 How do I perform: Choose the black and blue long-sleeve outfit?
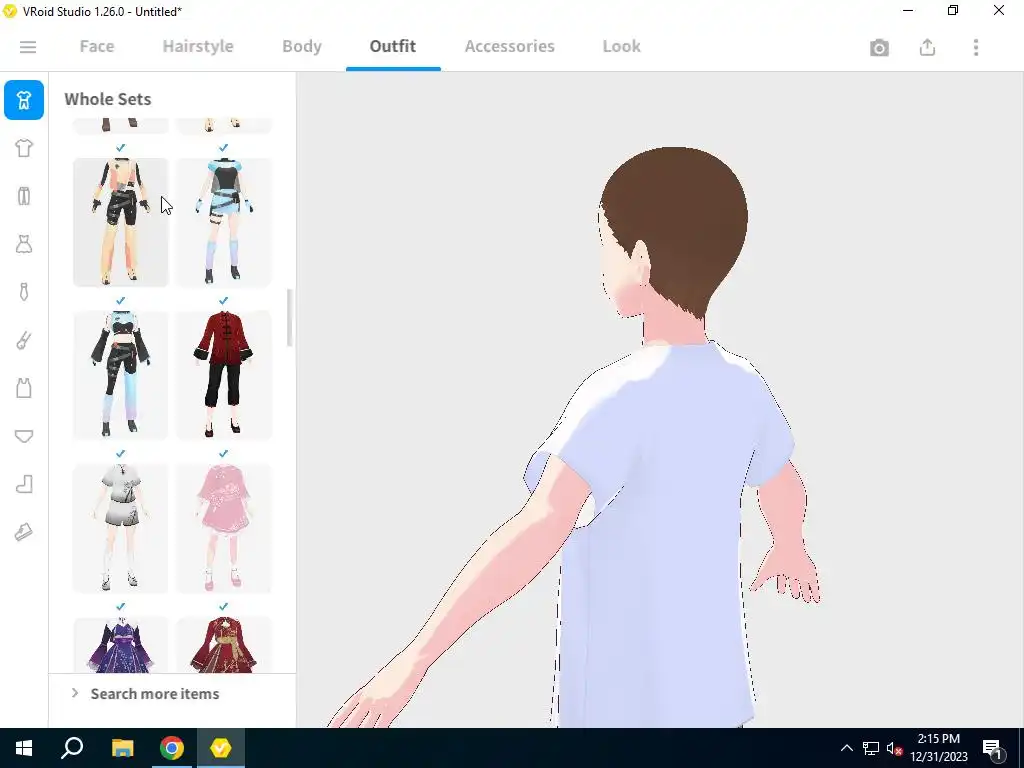pyautogui.click(x=121, y=375)
